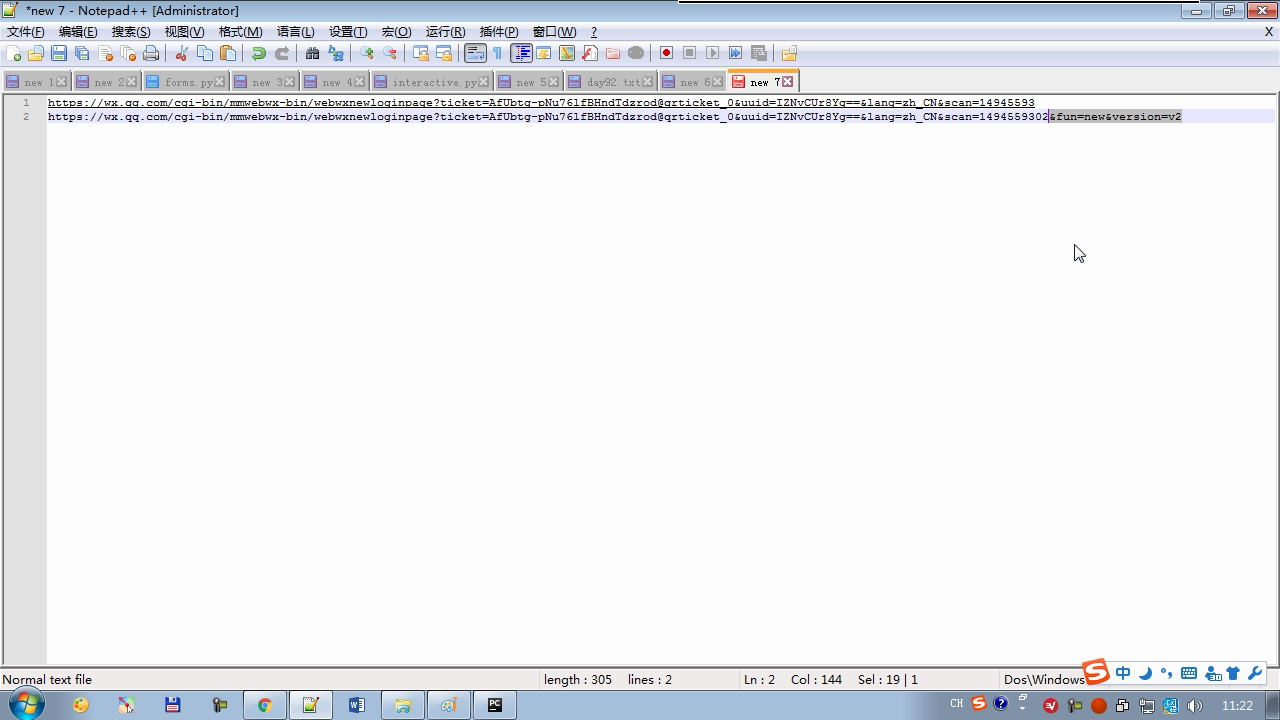Click the Save All toolbar icon

click(82, 53)
